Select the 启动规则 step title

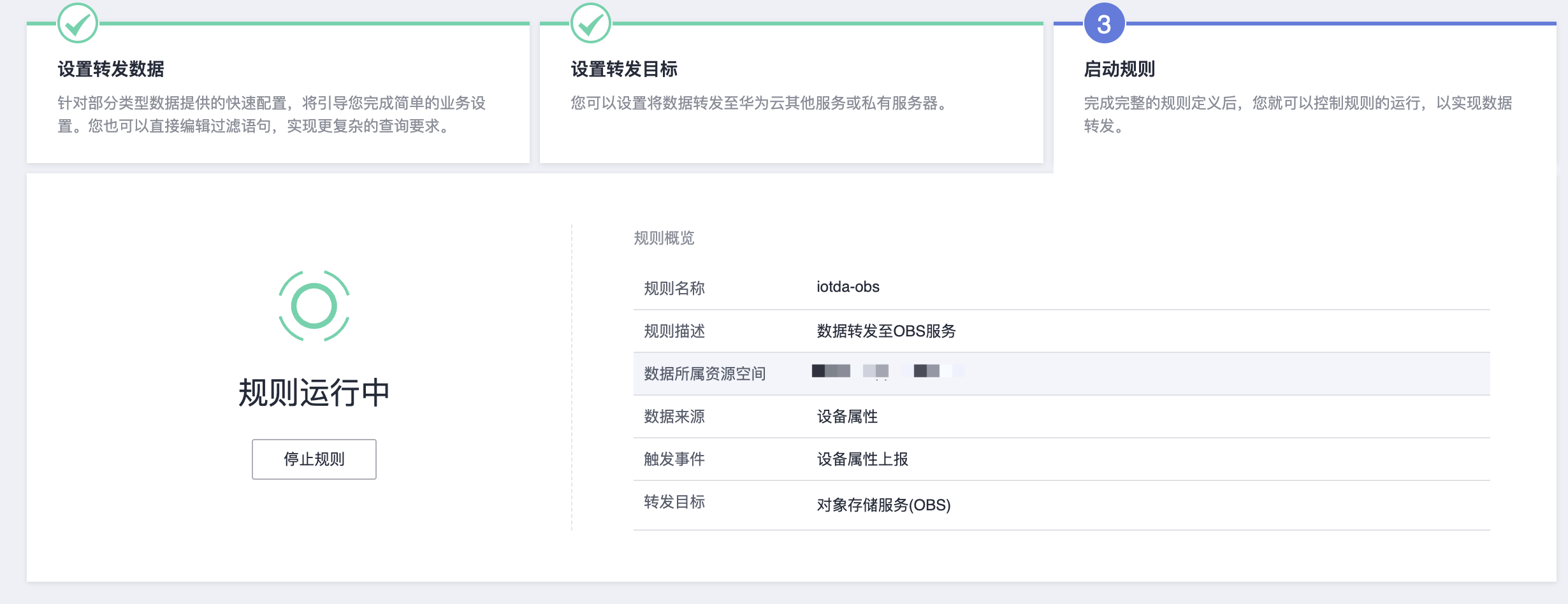1119,69
